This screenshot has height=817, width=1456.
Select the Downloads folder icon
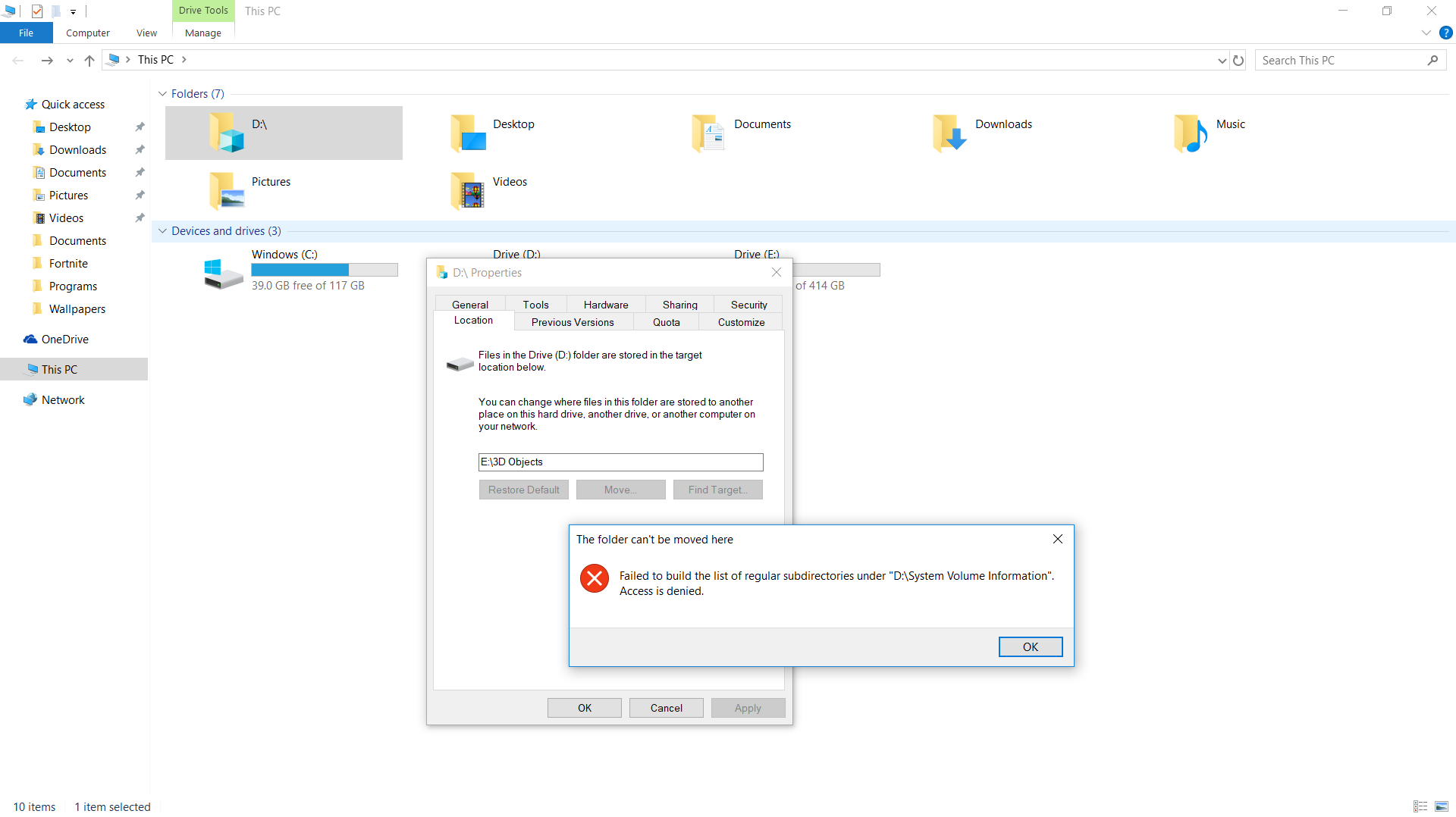(x=949, y=133)
